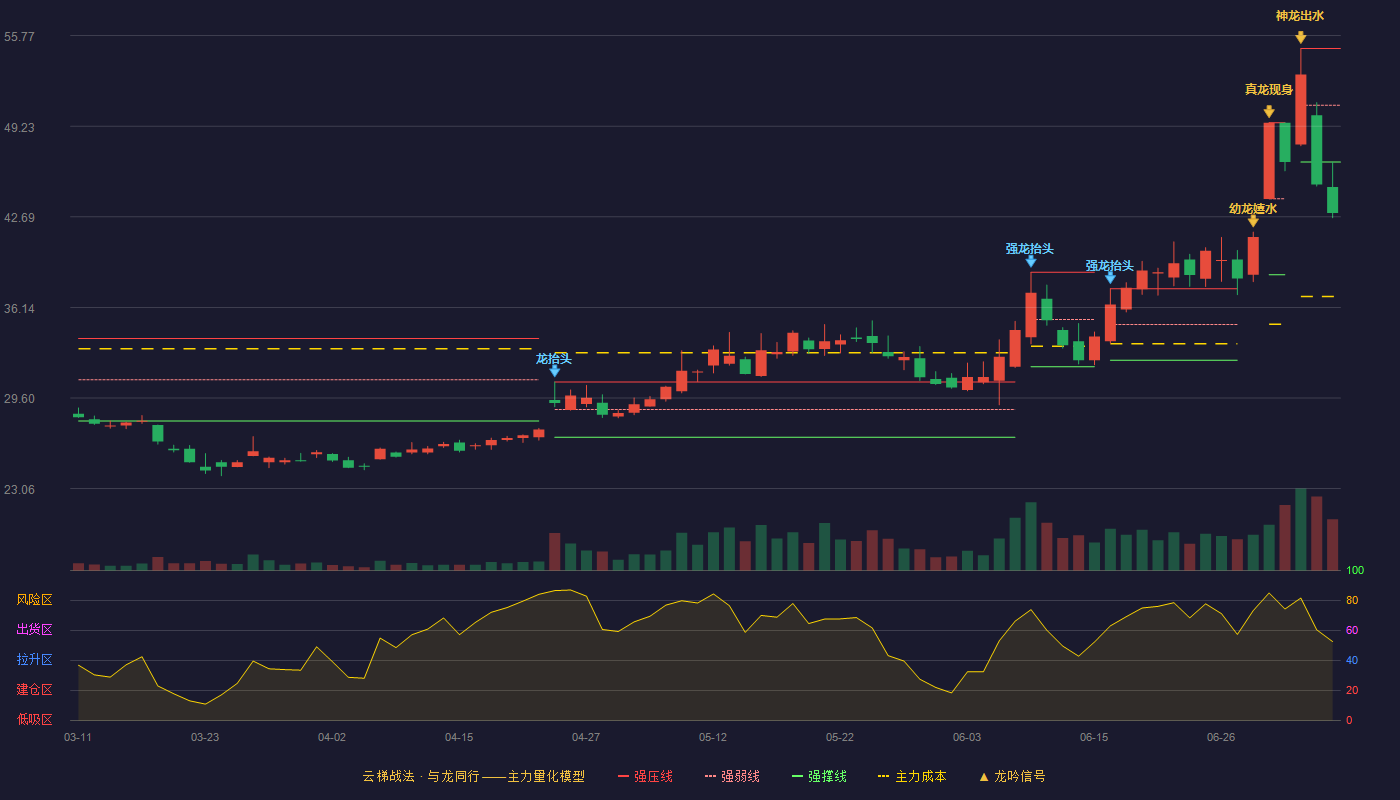Click the 05-22 date label
The width and height of the screenshot is (1400, 800).
coord(840,737)
